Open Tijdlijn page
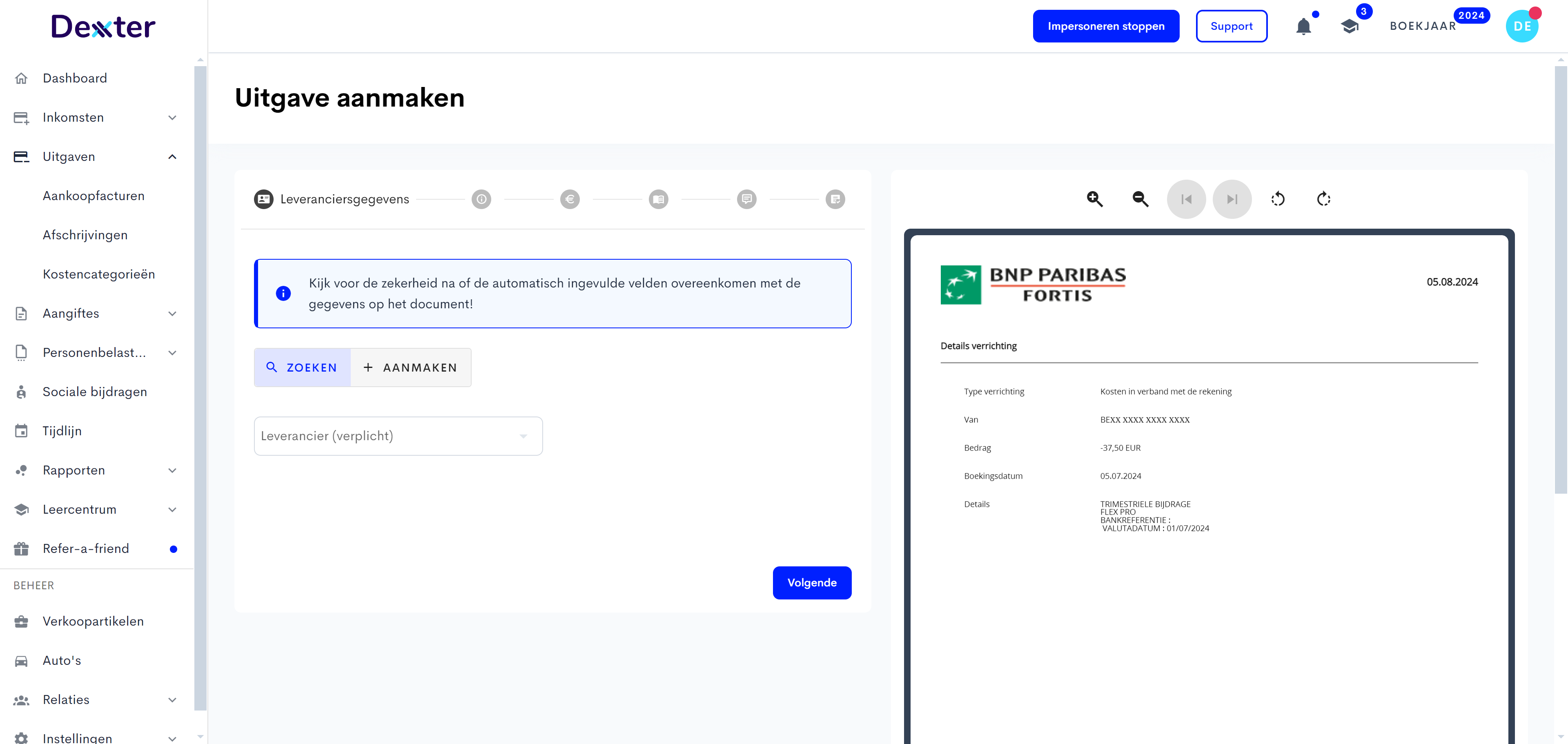Screen dimensions: 1568x744 62,431
